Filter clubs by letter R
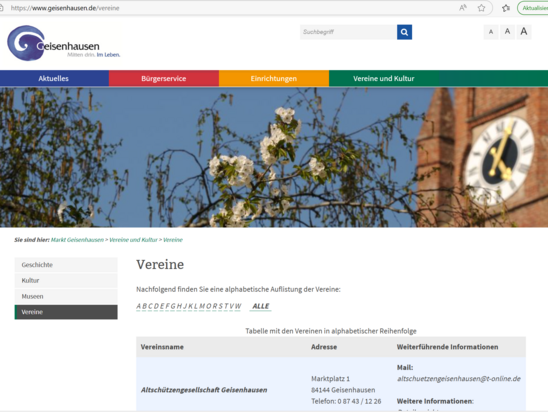Image resolution: width=548 pixels, height=412 pixels. (x=214, y=306)
